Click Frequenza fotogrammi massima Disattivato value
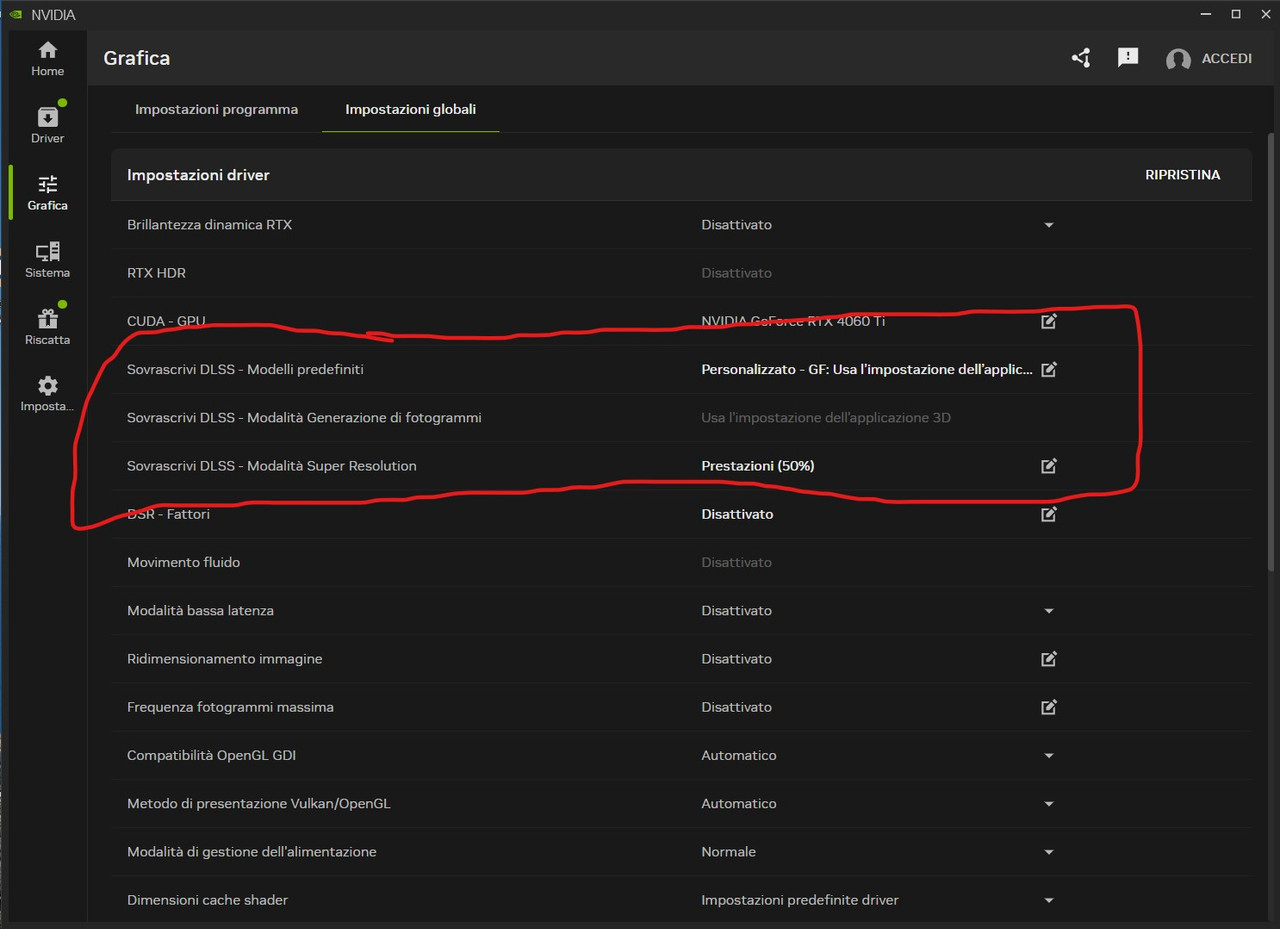1280x929 pixels. [736, 707]
